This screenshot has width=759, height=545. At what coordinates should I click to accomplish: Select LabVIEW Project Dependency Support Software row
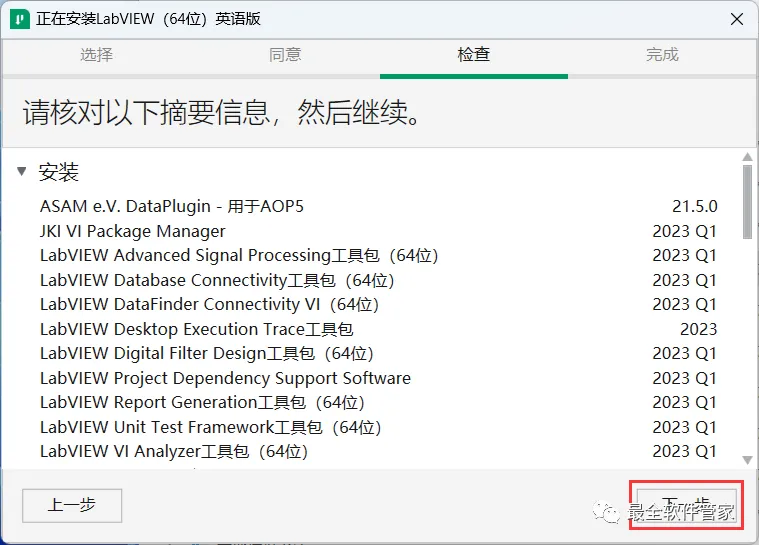379,378
